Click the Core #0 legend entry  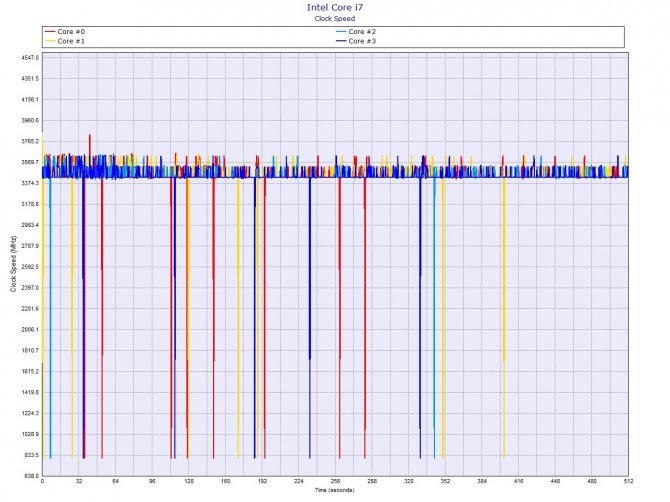65,32
